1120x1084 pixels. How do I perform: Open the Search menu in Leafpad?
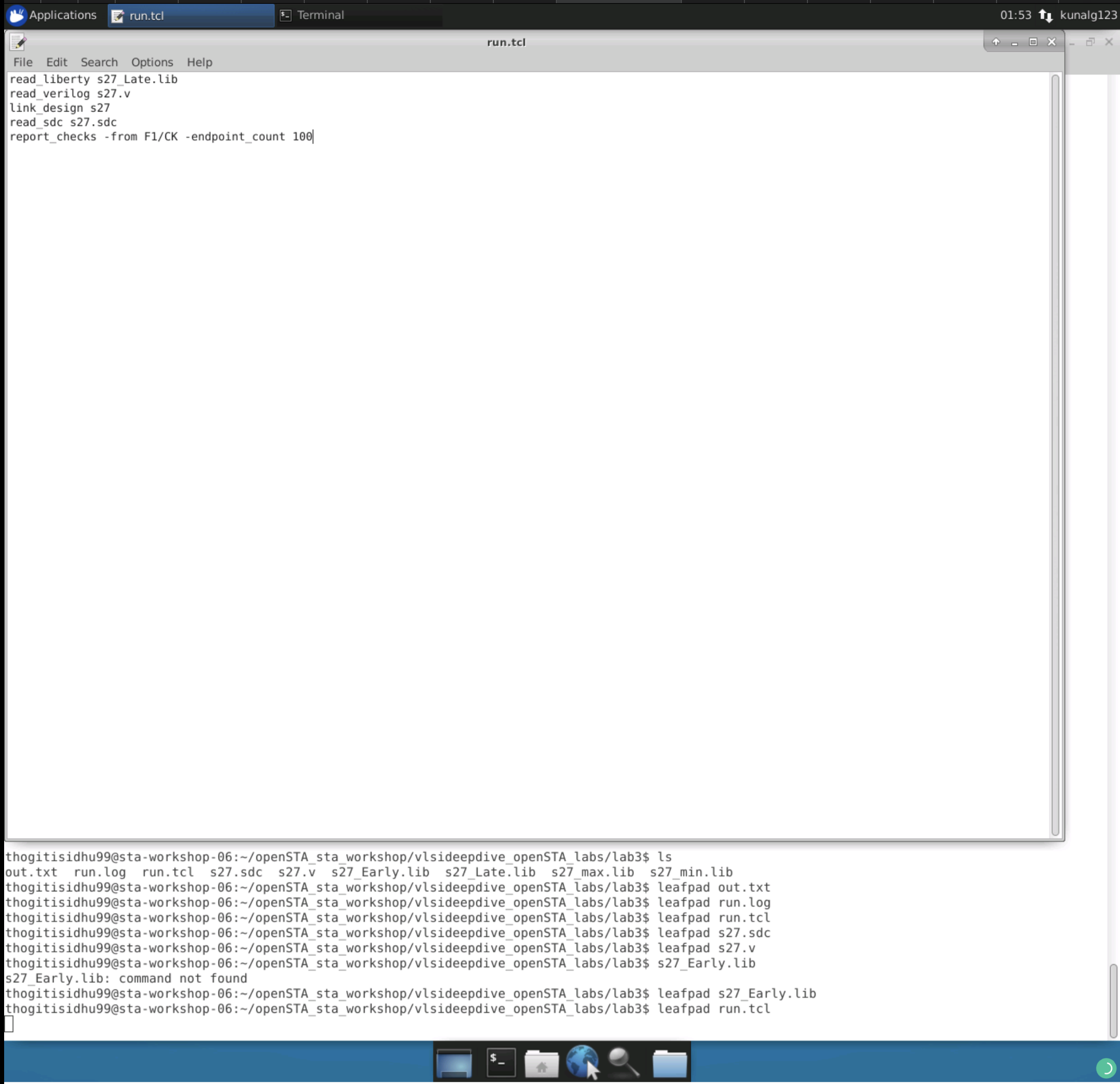[99, 61]
